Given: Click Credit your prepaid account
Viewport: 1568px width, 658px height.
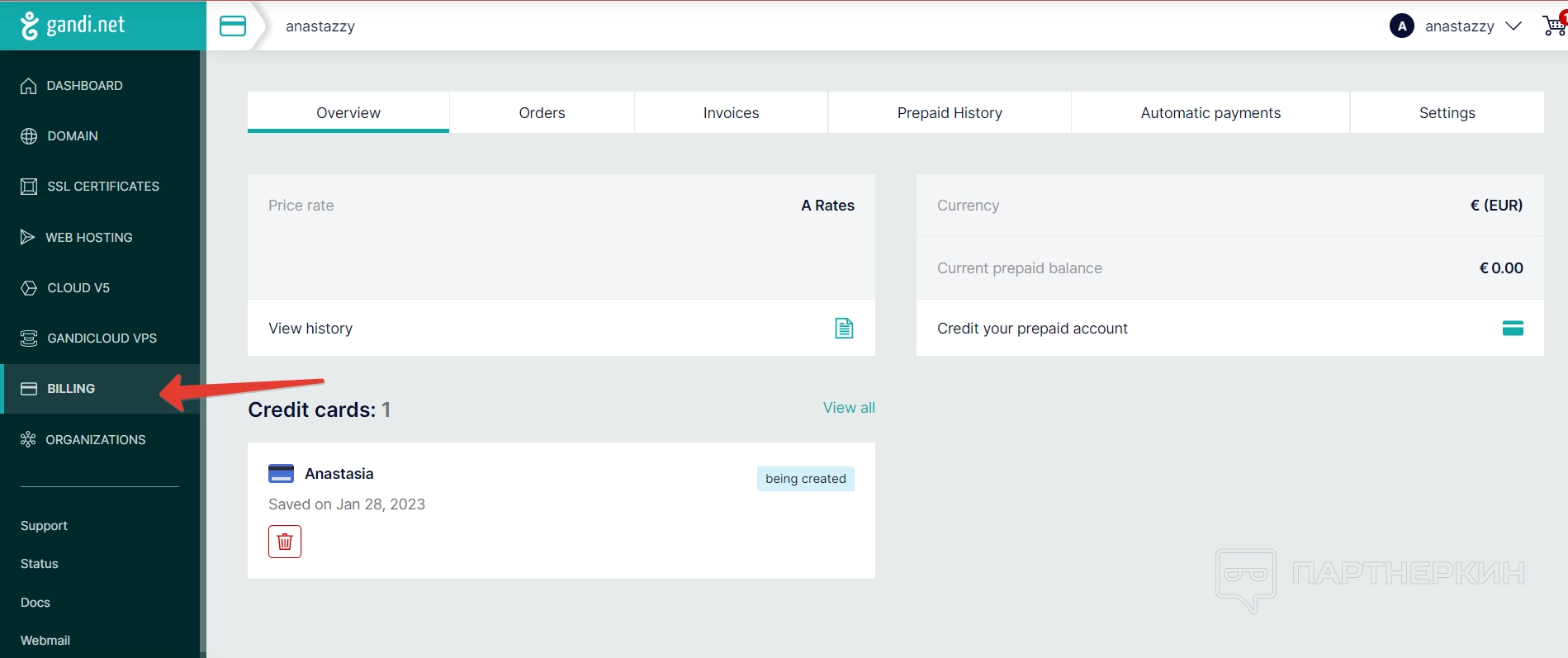Looking at the screenshot, I should pos(1230,329).
